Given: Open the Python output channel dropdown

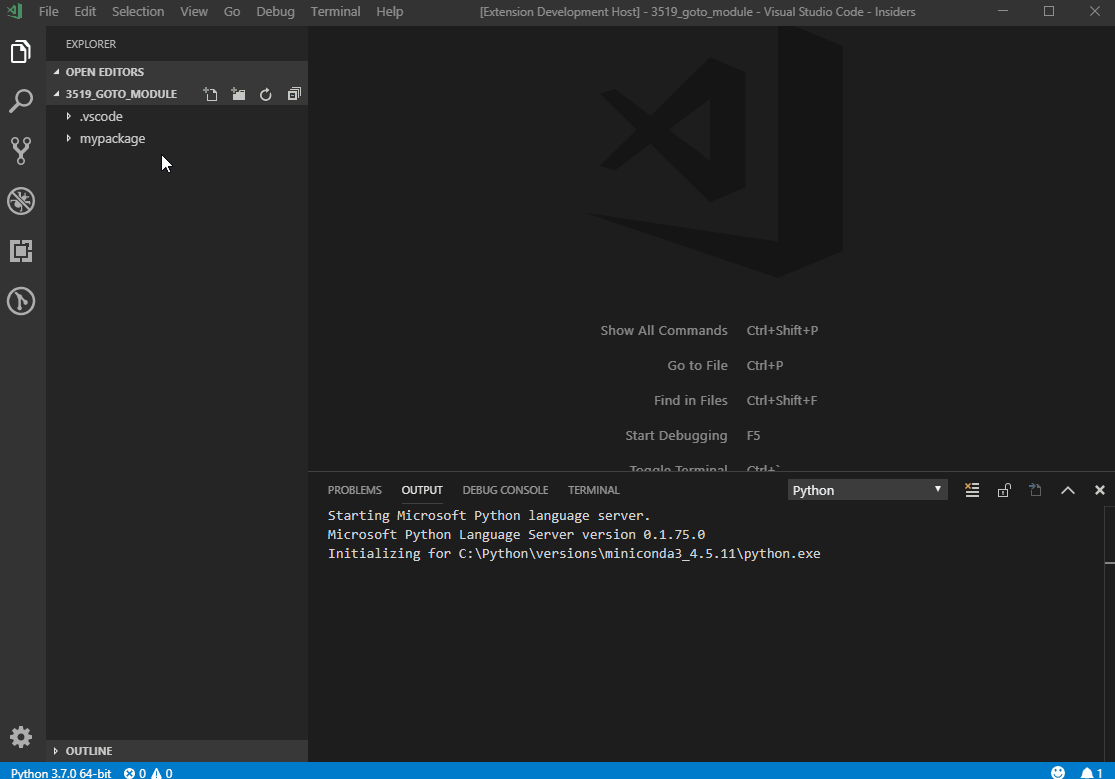Looking at the screenshot, I should [867, 489].
